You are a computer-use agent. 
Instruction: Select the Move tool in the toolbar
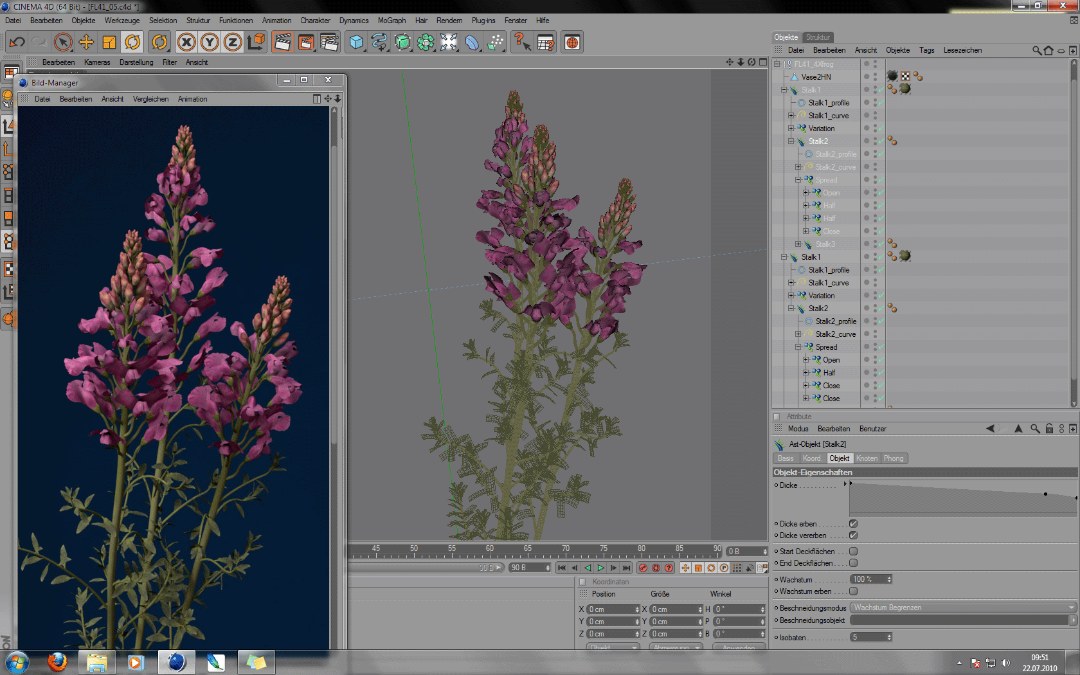click(x=88, y=42)
